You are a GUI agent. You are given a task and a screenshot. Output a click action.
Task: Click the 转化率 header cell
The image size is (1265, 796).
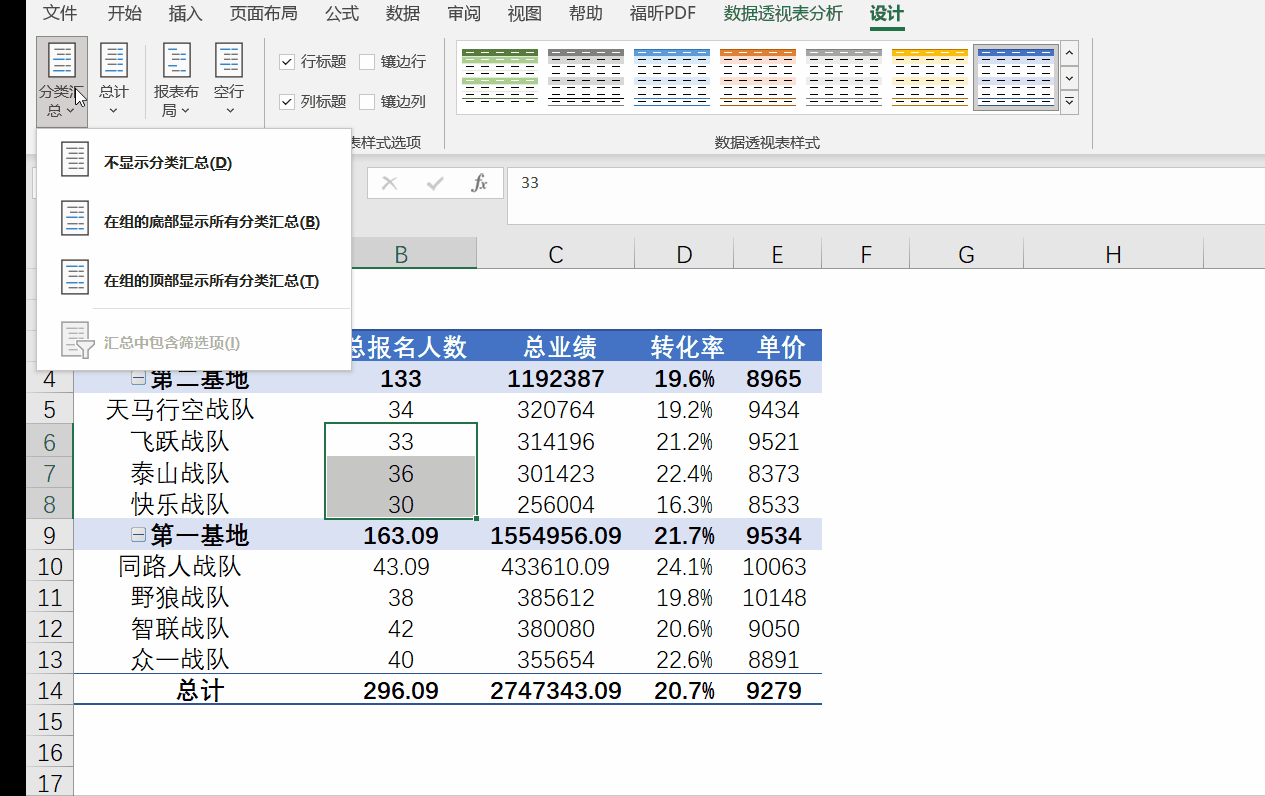[684, 347]
